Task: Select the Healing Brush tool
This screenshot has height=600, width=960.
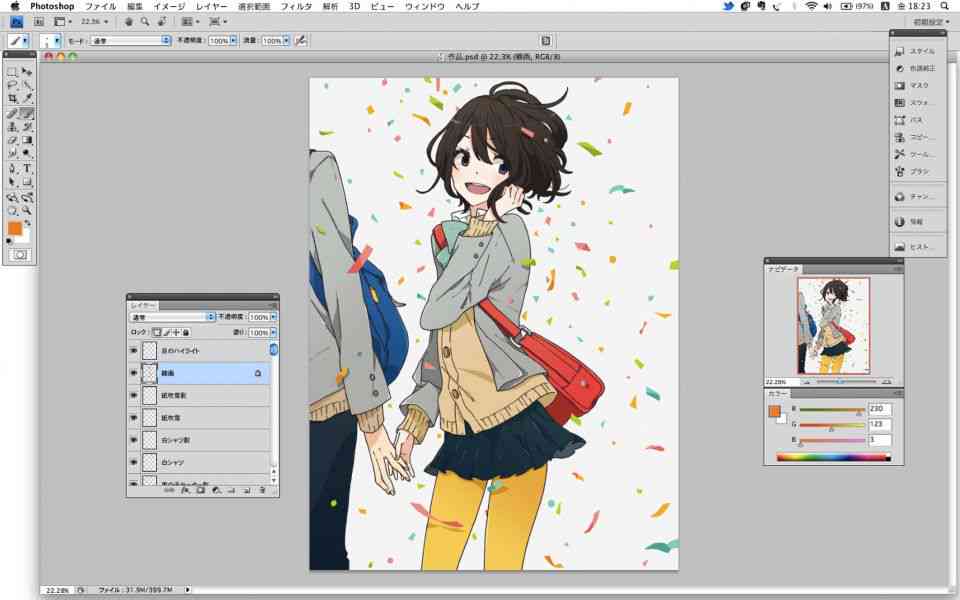Action: pos(12,114)
